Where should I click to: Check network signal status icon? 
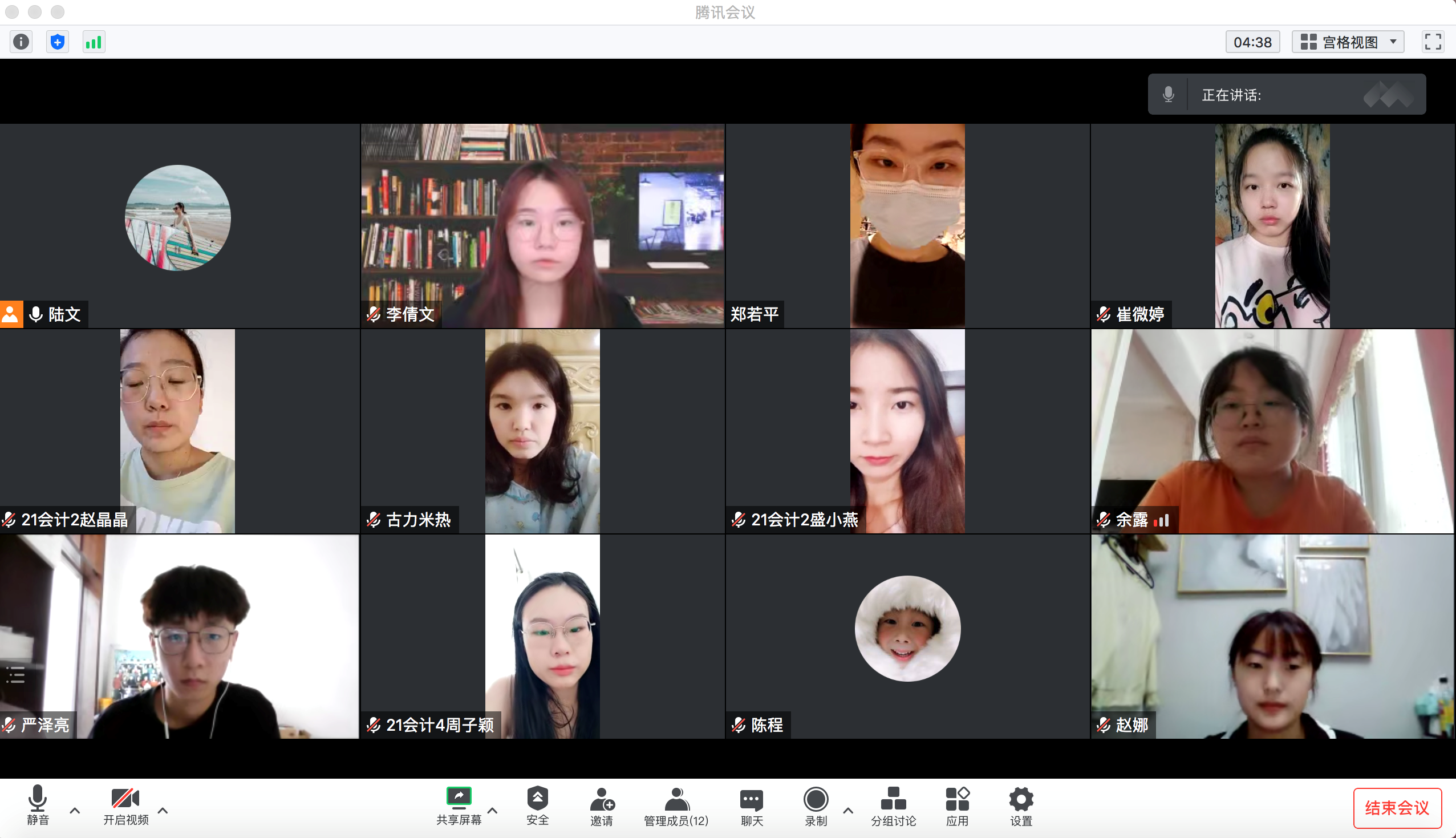[93, 42]
